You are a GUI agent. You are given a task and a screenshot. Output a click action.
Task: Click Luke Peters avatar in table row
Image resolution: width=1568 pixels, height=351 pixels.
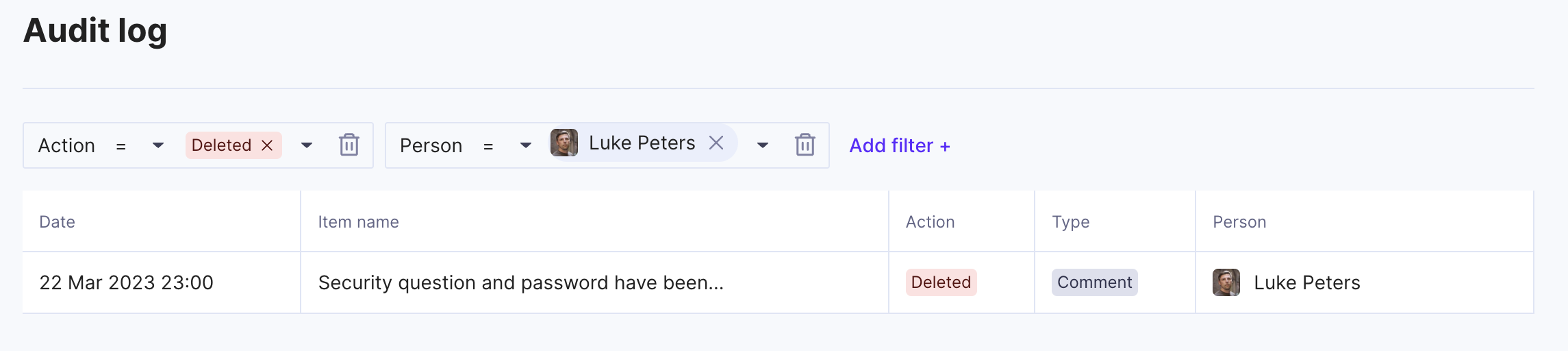click(1226, 282)
